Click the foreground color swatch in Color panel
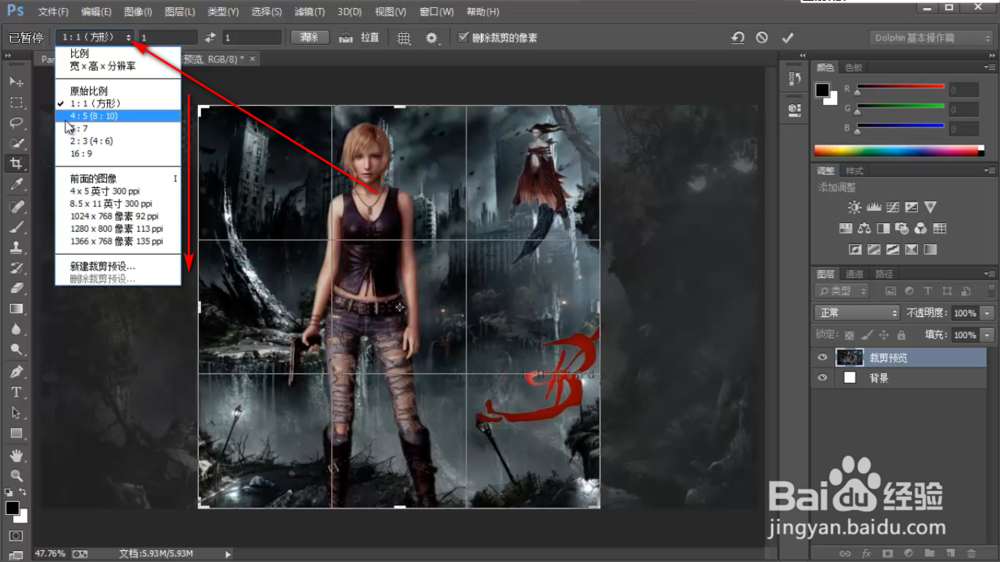Image resolution: width=1000 pixels, height=562 pixels. pos(823,89)
